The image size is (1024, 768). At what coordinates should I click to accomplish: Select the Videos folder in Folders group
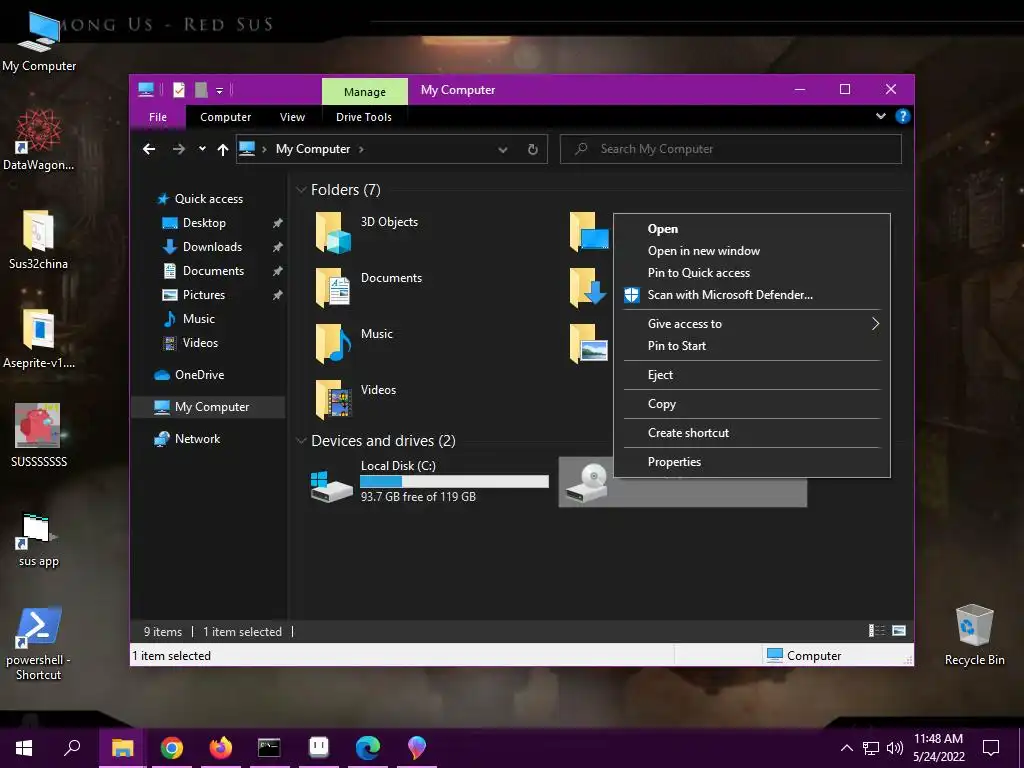coord(355,400)
